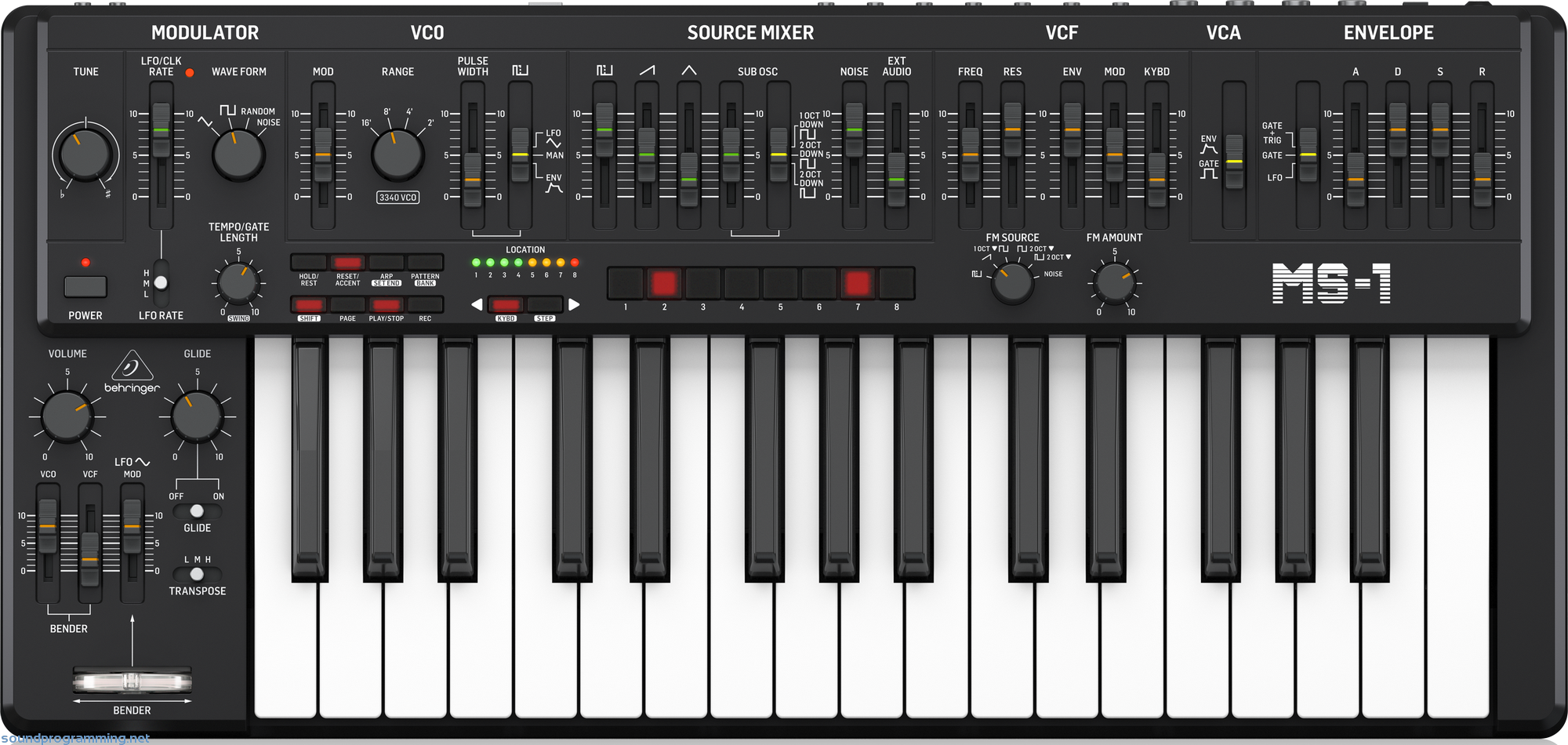This screenshot has height=745, width=1568.
Task: Click sequencer step button 3
Action: (703, 283)
